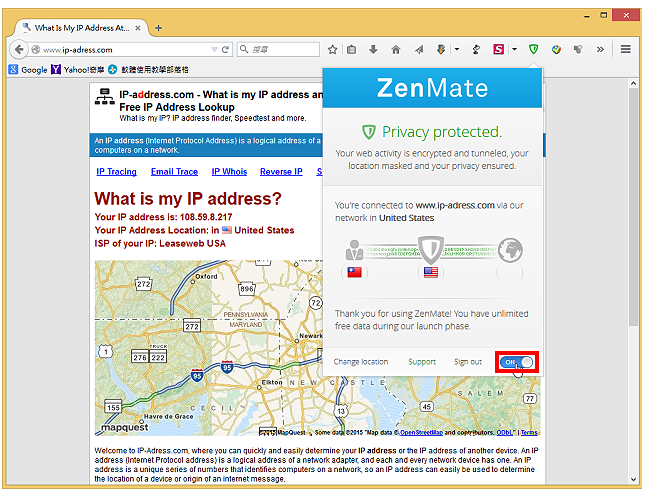Click the ODbL link under map
Screen dimensions: 654x498
[504, 433]
